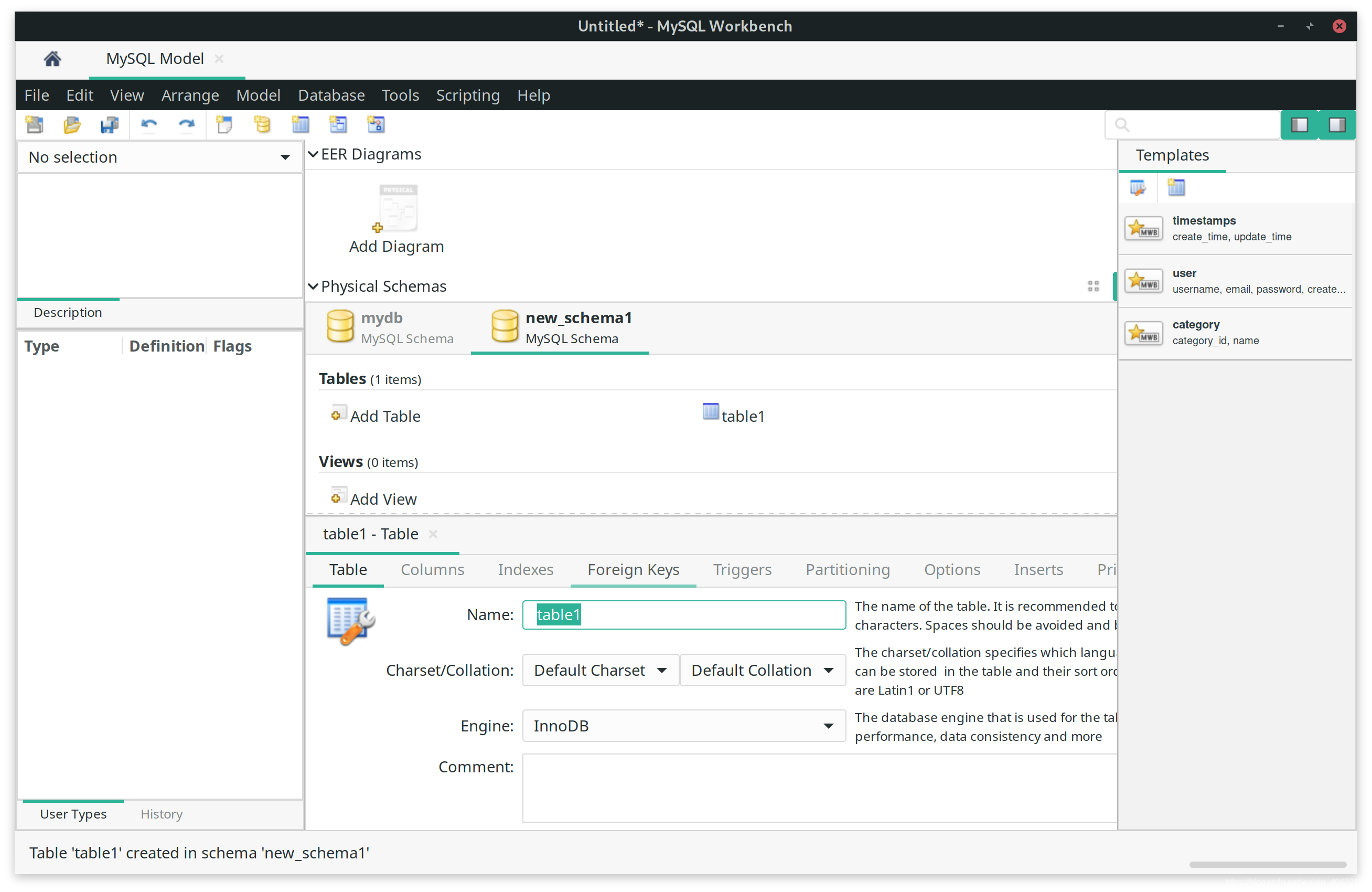Switch to the History tab
Viewport: 1372px width, 892px height.
[162, 814]
